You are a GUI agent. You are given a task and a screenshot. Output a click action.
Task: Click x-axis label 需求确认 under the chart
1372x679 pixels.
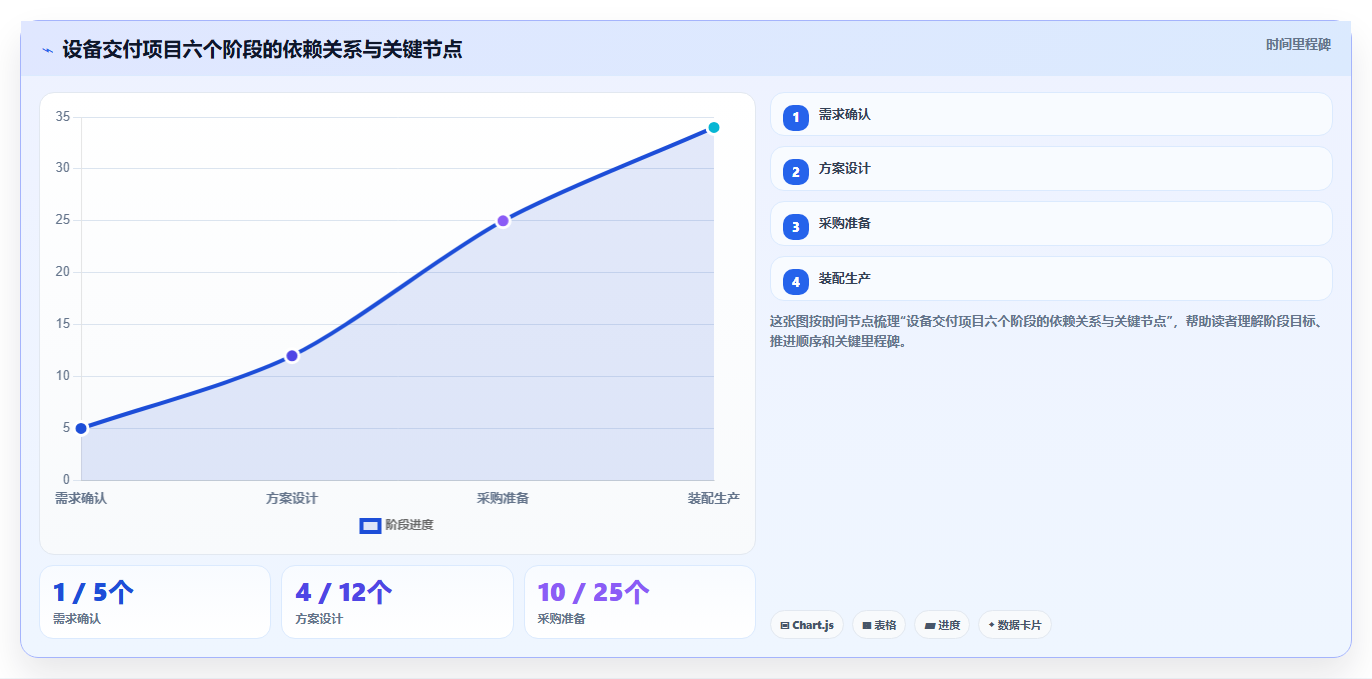81,498
